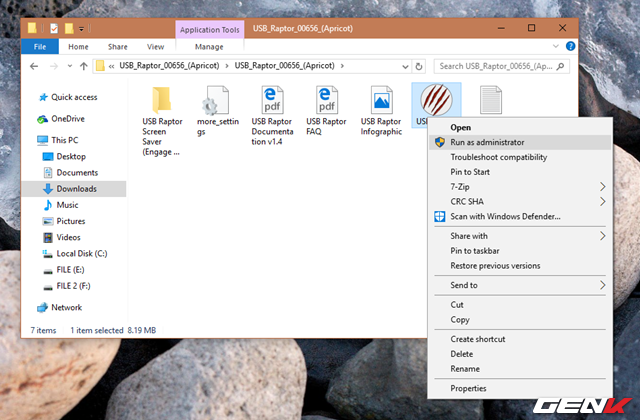640x420 pixels.
Task: Open recent locations dropdown arrow
Action: click(x=70, y=66)
